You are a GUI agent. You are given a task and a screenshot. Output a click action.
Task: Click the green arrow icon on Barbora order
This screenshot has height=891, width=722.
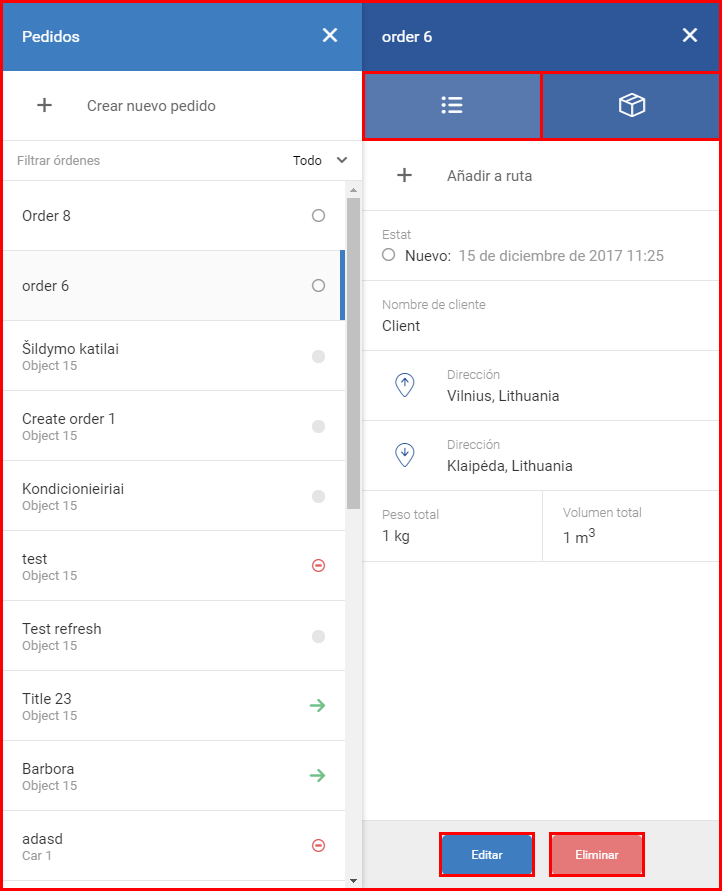(x=318, y=775)
